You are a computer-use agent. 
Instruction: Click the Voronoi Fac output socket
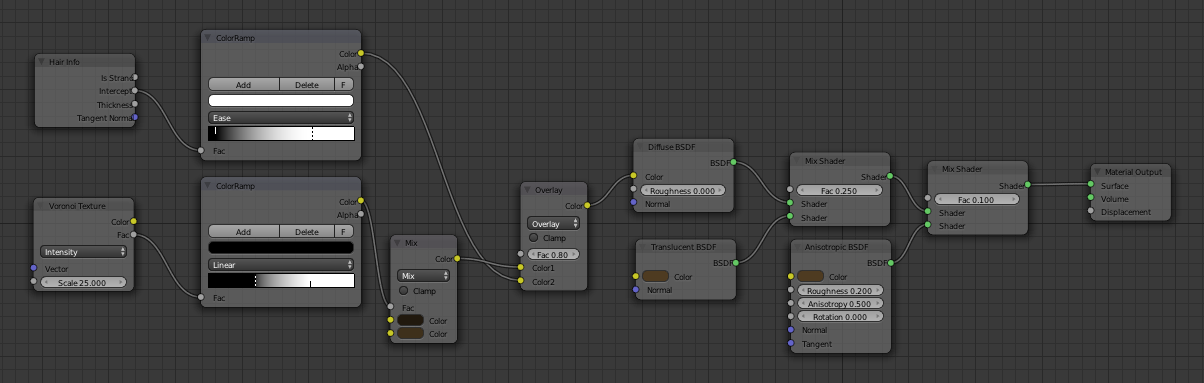coord(135,235)
